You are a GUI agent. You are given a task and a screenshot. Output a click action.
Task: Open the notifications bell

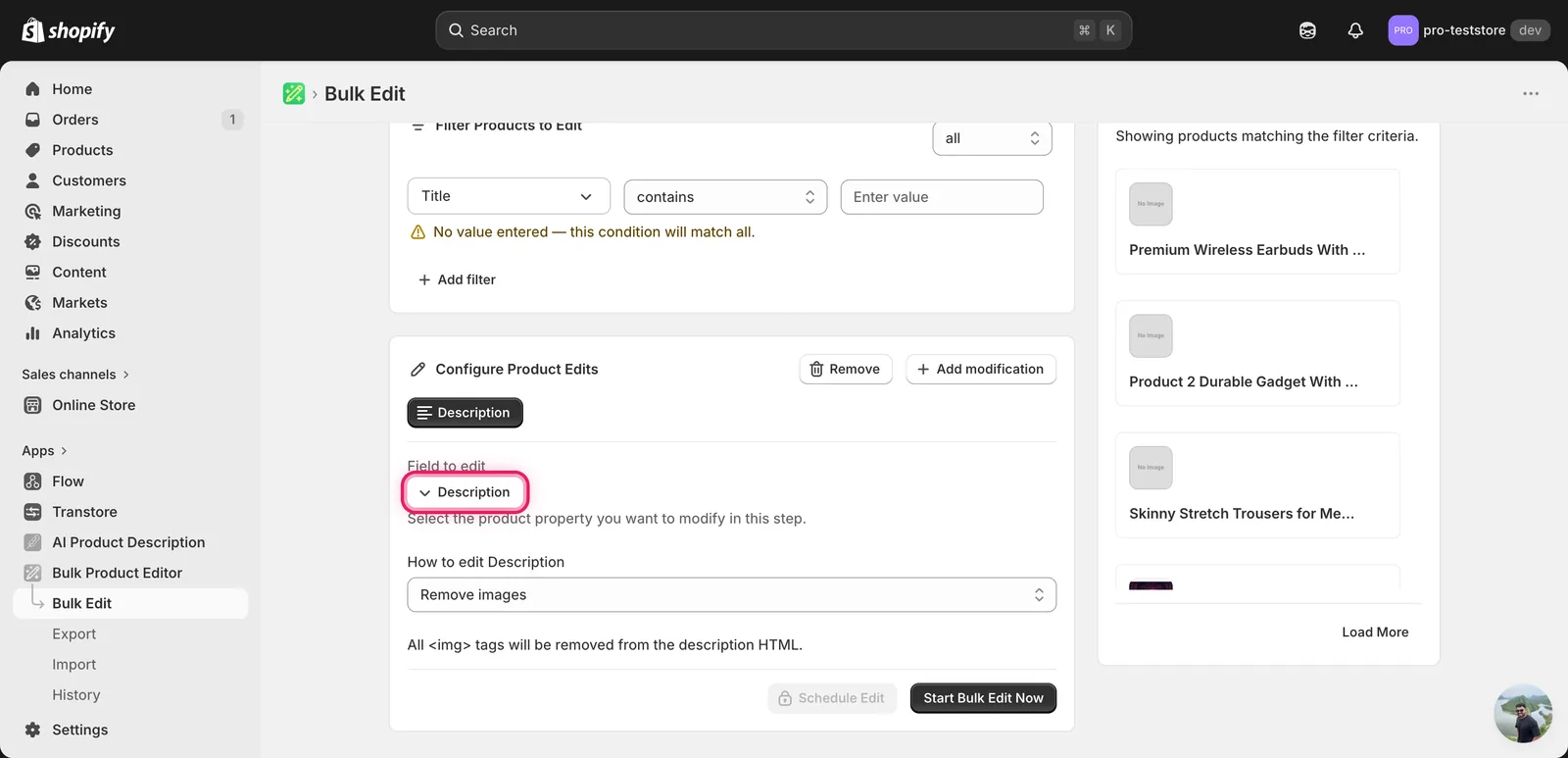point(1355,30)
